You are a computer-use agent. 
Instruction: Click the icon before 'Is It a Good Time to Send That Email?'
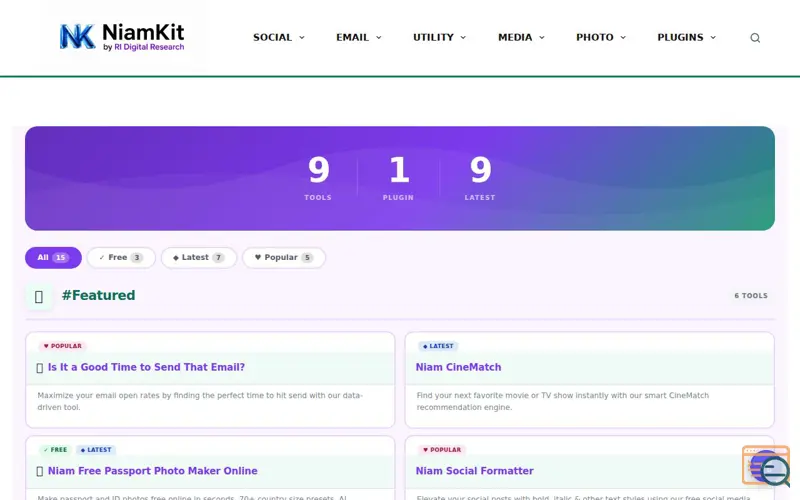coord(40,368)
